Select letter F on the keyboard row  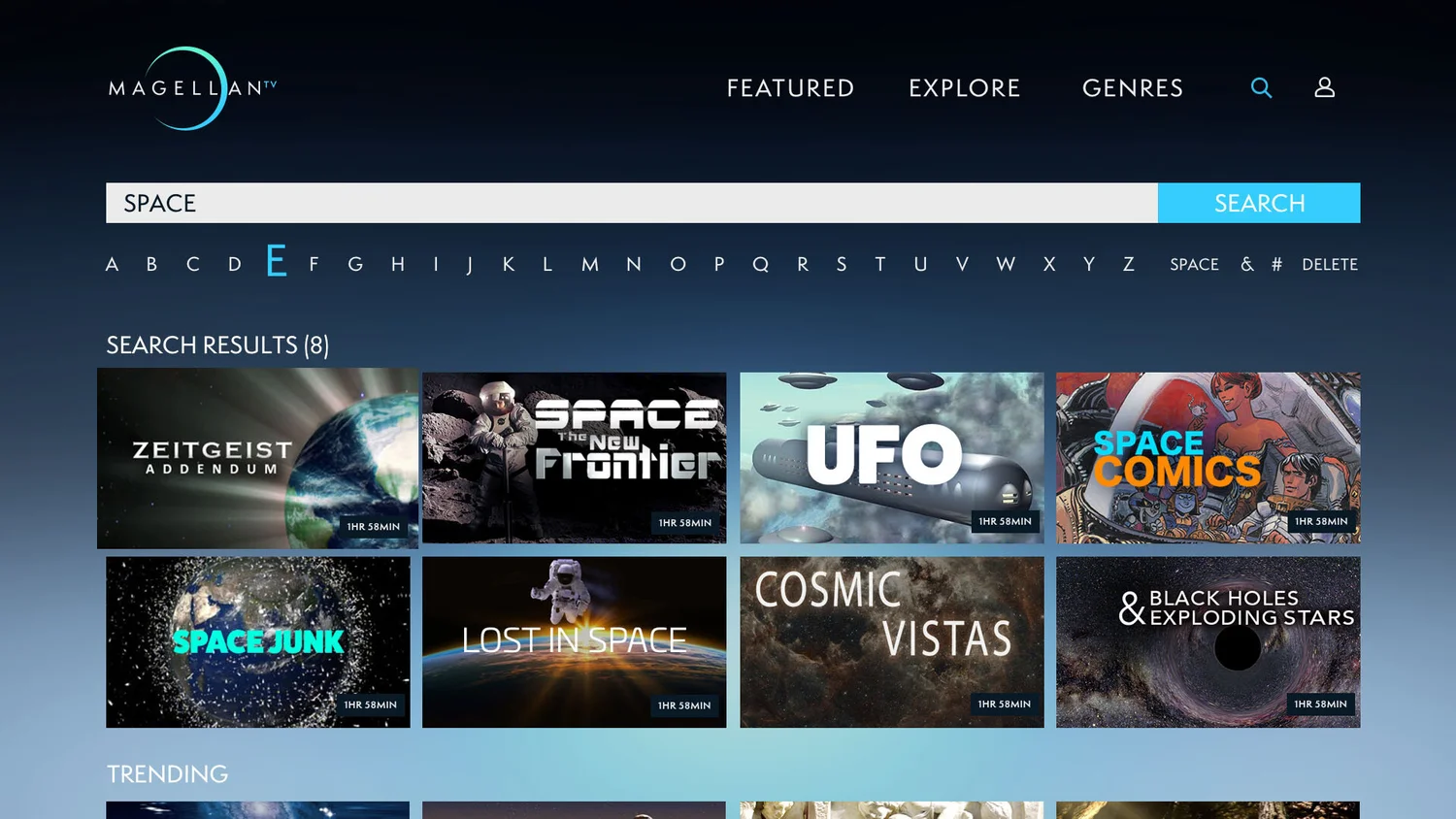(x=314, y=264)
